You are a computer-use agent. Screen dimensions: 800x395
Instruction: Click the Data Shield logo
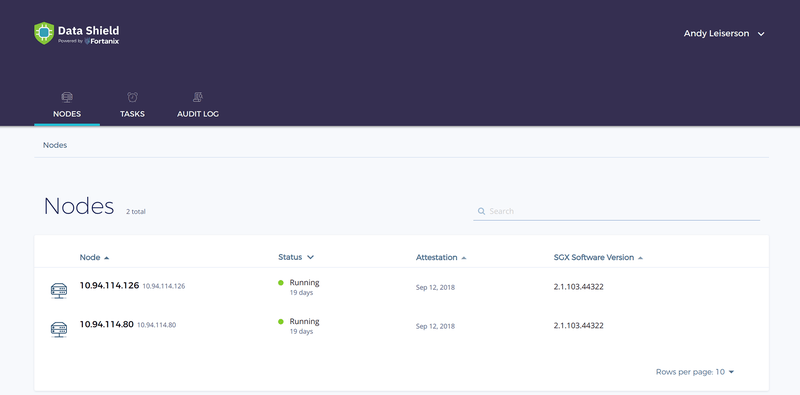tap(77, 33)
